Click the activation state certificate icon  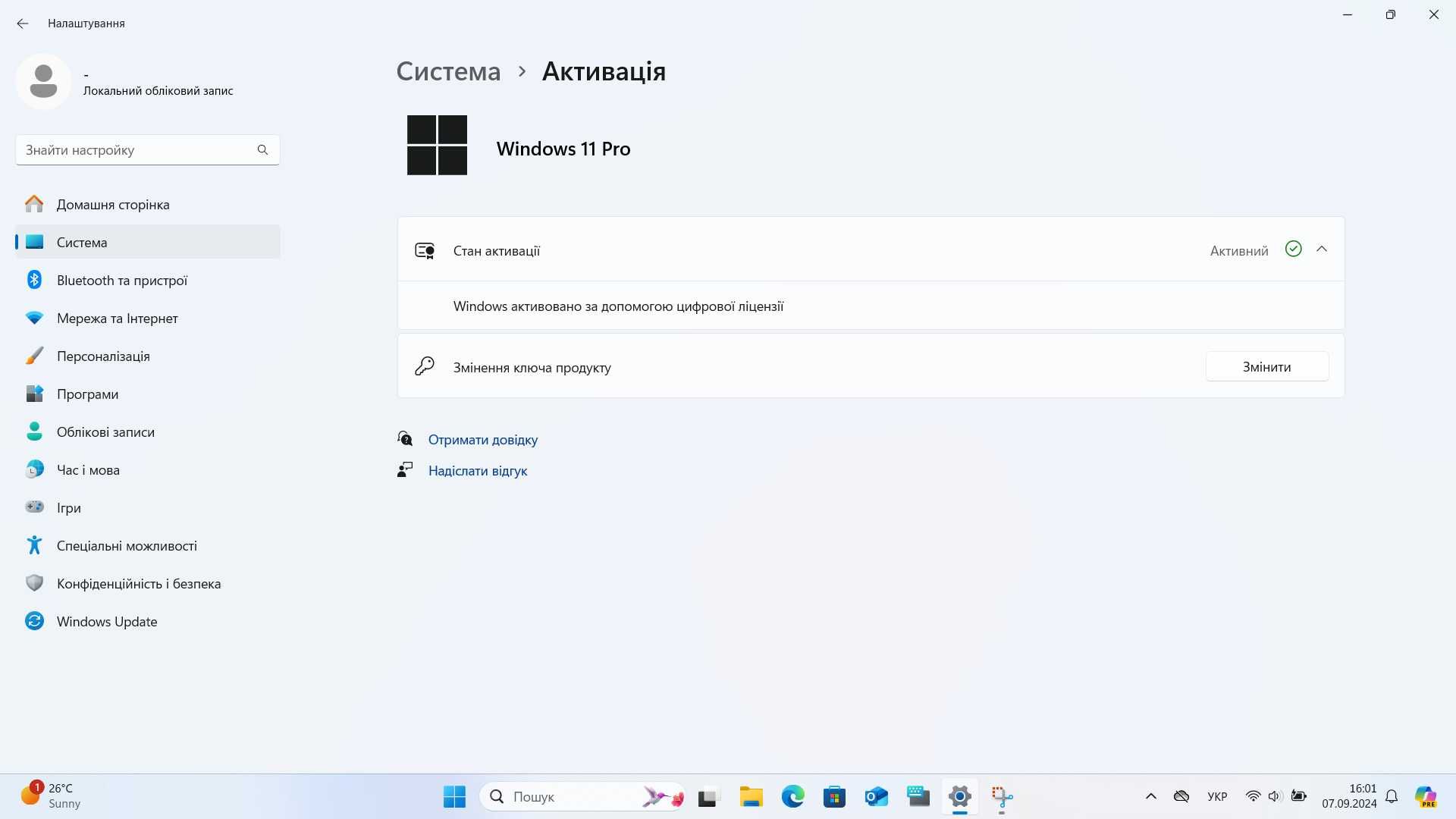coord(425,250)
